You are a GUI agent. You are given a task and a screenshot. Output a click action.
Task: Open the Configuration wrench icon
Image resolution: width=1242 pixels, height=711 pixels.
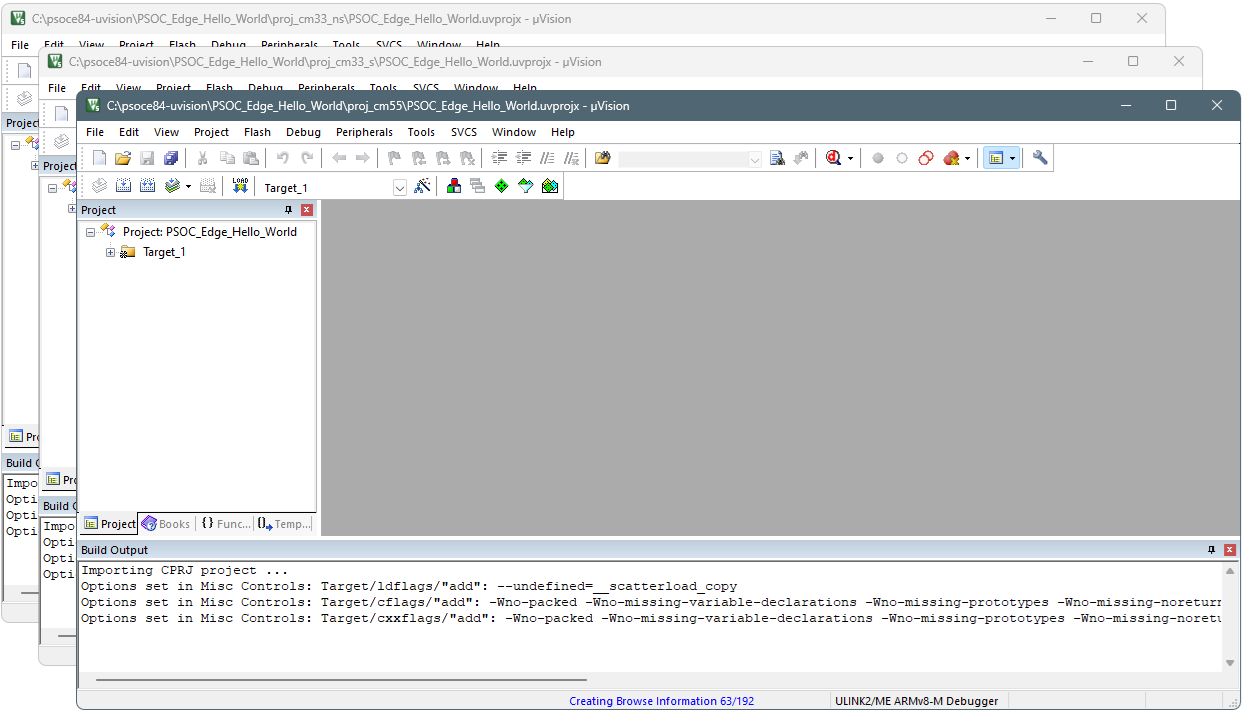1040,158
